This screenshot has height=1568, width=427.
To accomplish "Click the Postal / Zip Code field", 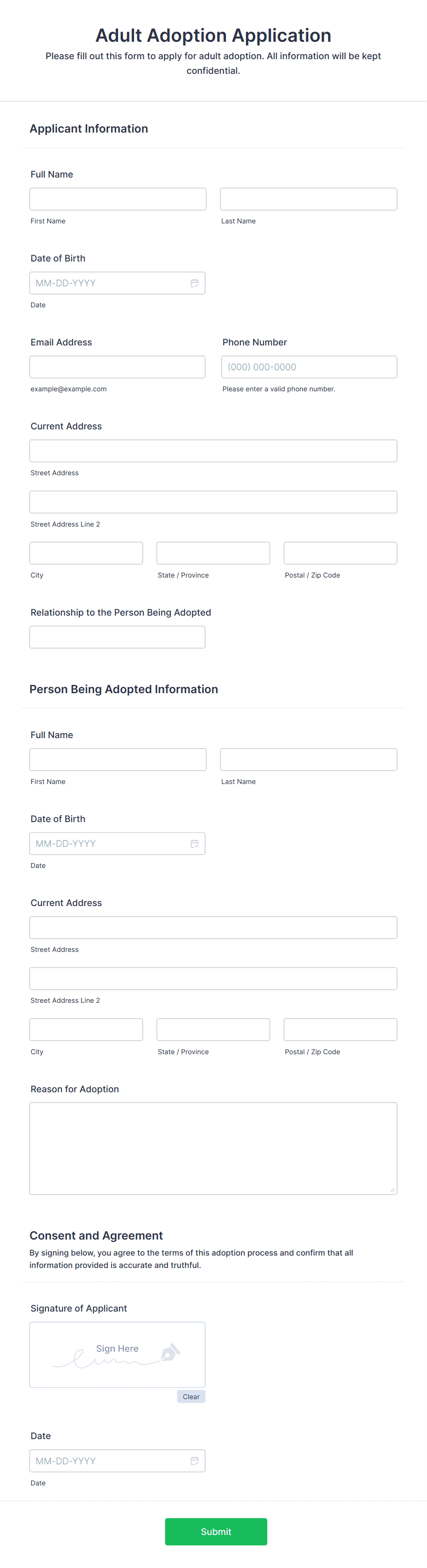I will (x=340, y=553).
